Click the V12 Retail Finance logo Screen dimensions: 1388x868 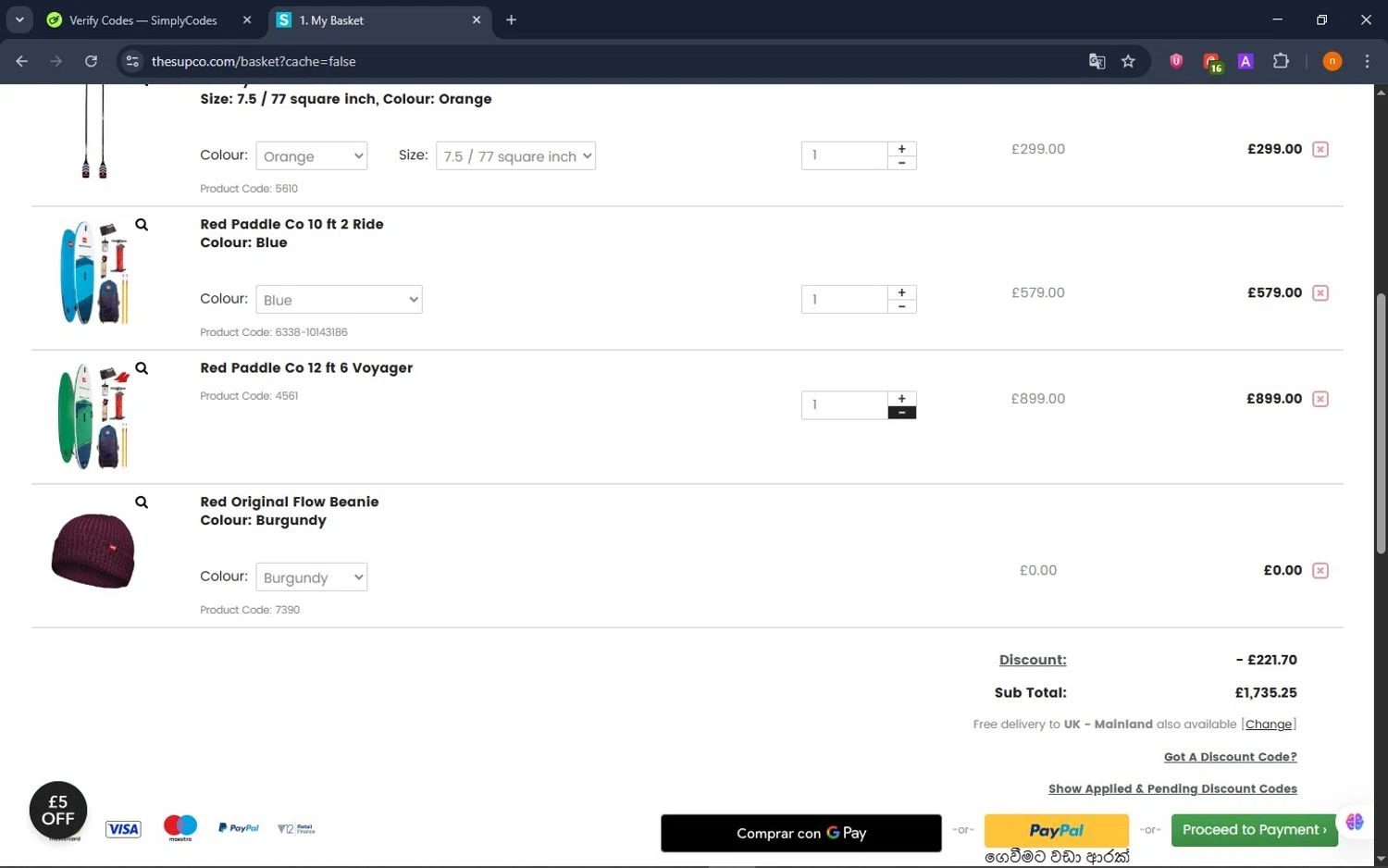[x=296, y=829]
